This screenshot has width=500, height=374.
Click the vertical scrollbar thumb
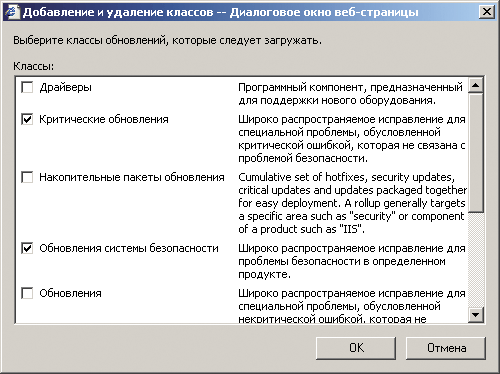476,153
